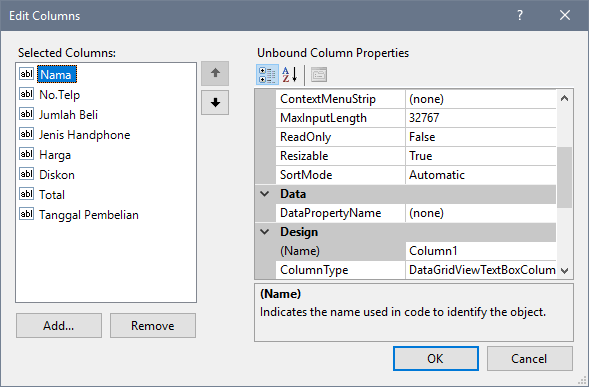
Task: Select the Jenis Handphone column
Action: point(85,135)
